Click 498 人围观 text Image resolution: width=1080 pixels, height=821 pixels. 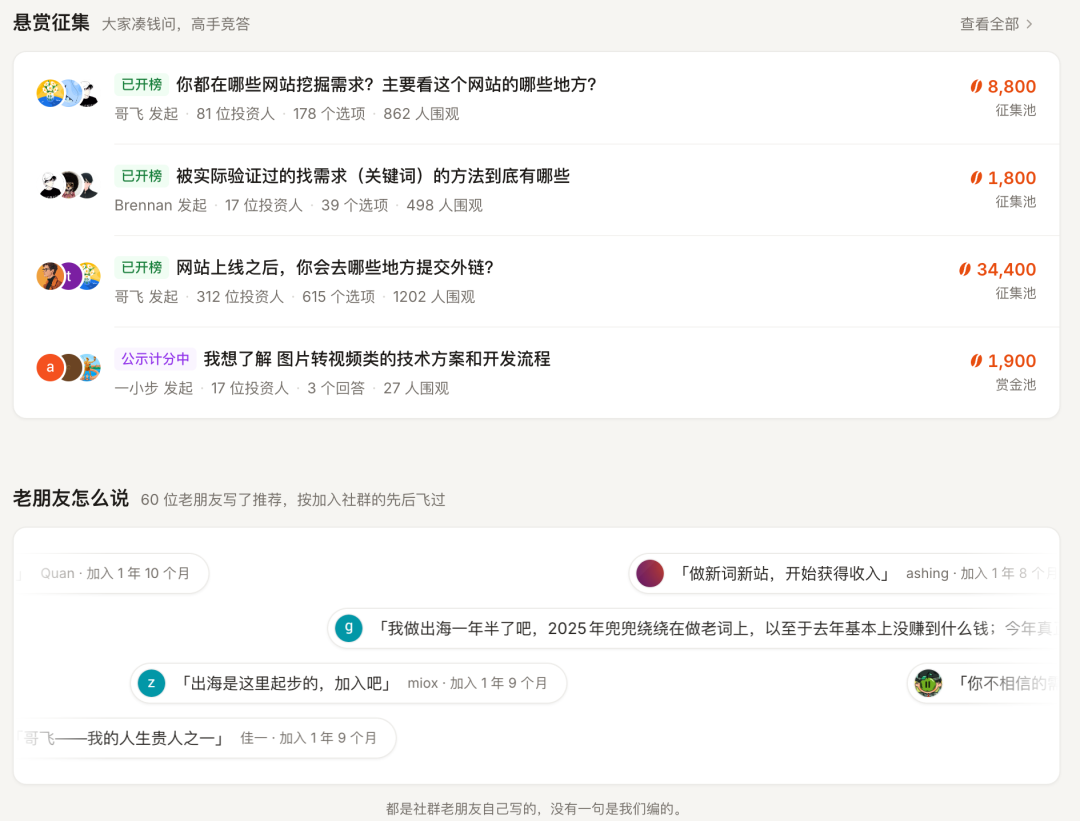click(444, 205)
